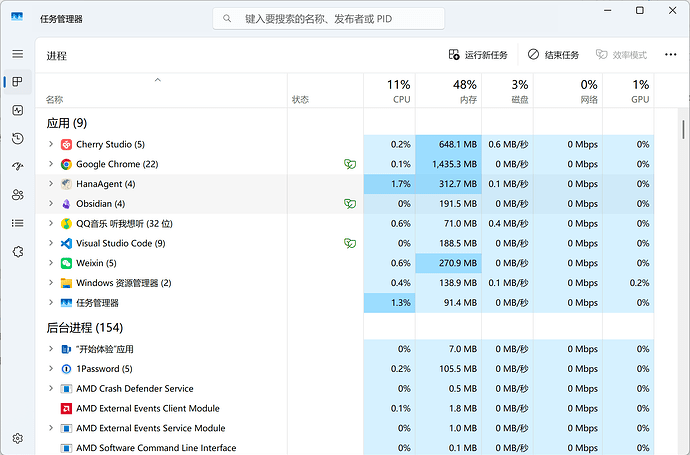Expand the Google Chrome process group

point(51,164)
